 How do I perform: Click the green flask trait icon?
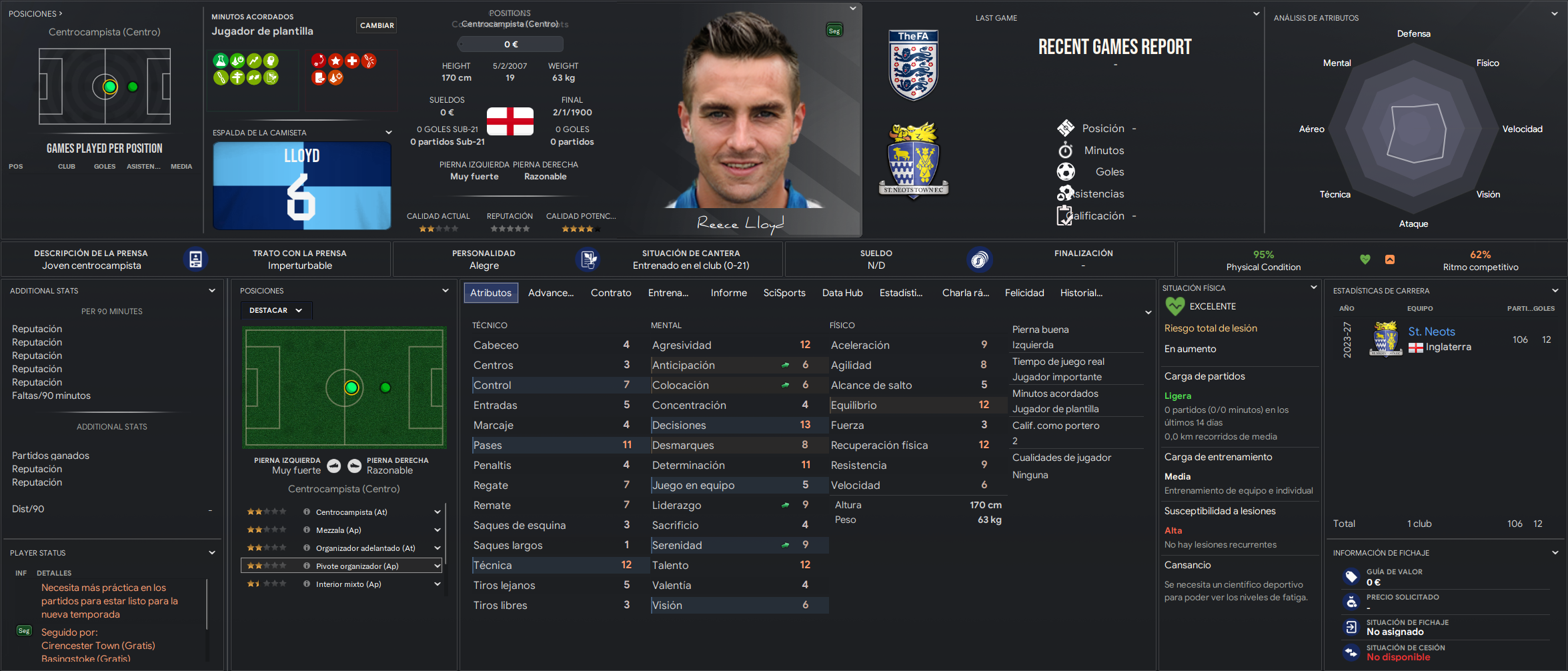pos(220,61)
